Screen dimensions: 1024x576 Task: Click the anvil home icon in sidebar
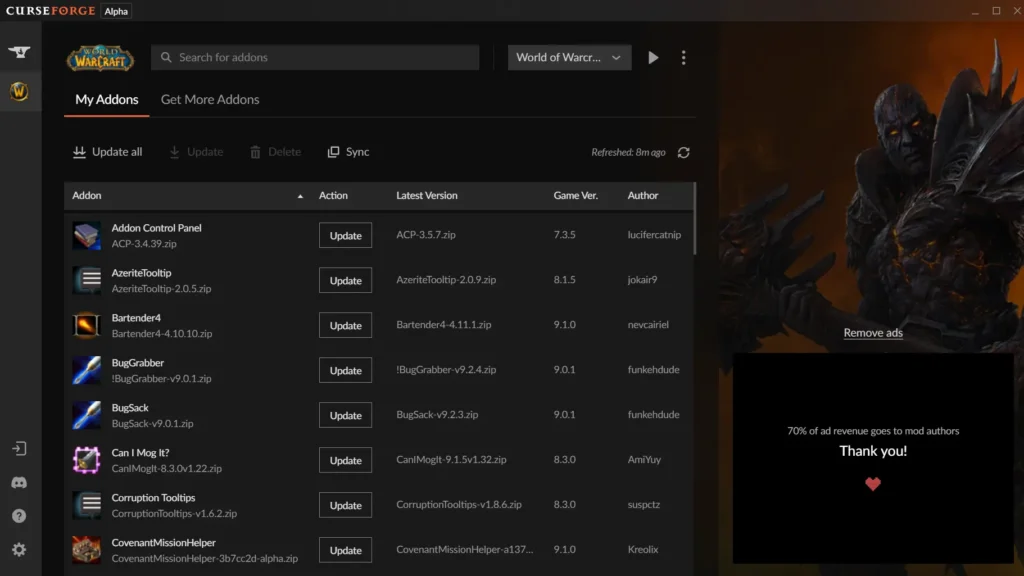point(19,52)
